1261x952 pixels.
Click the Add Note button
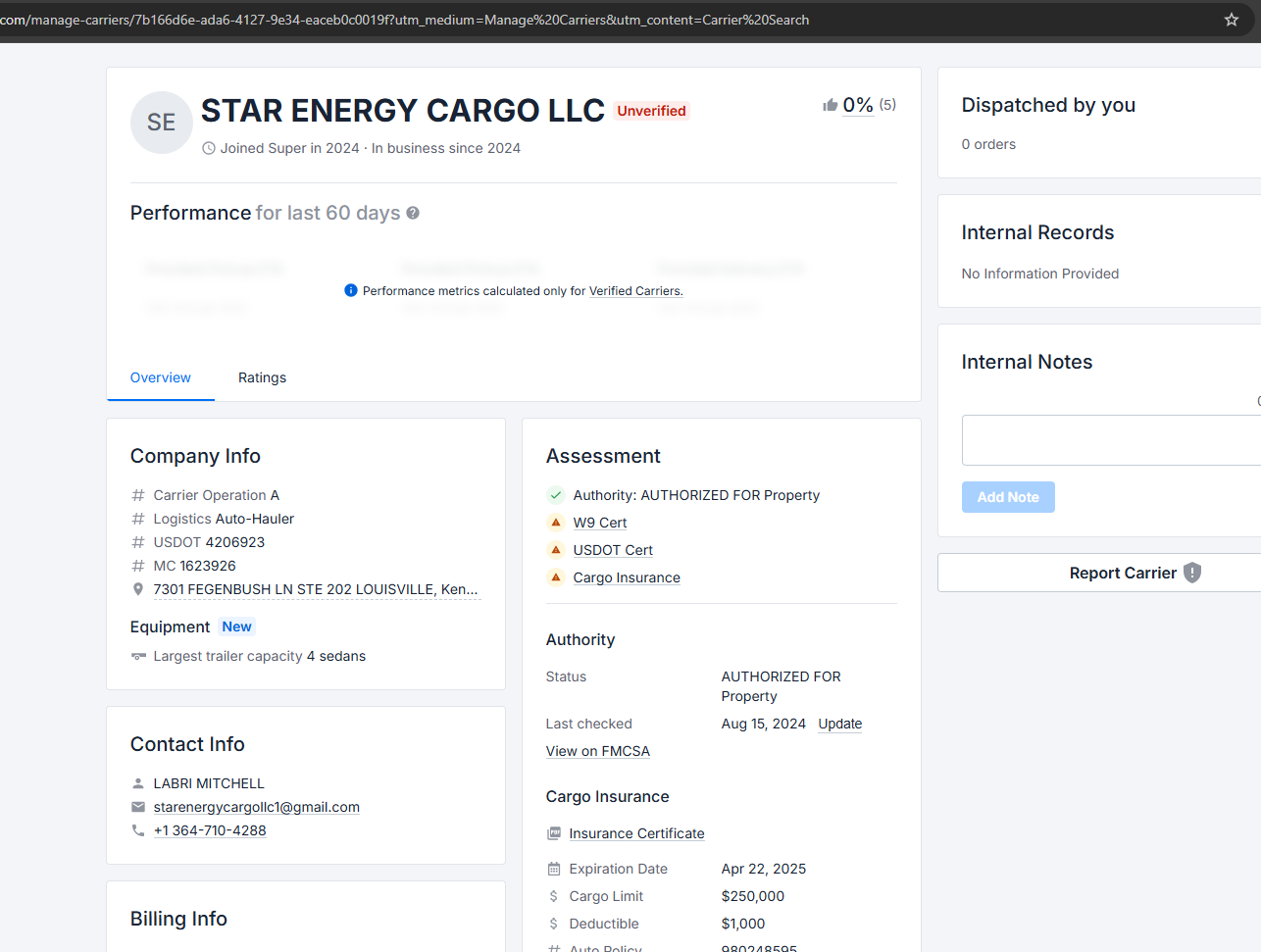coord(1008,497)
